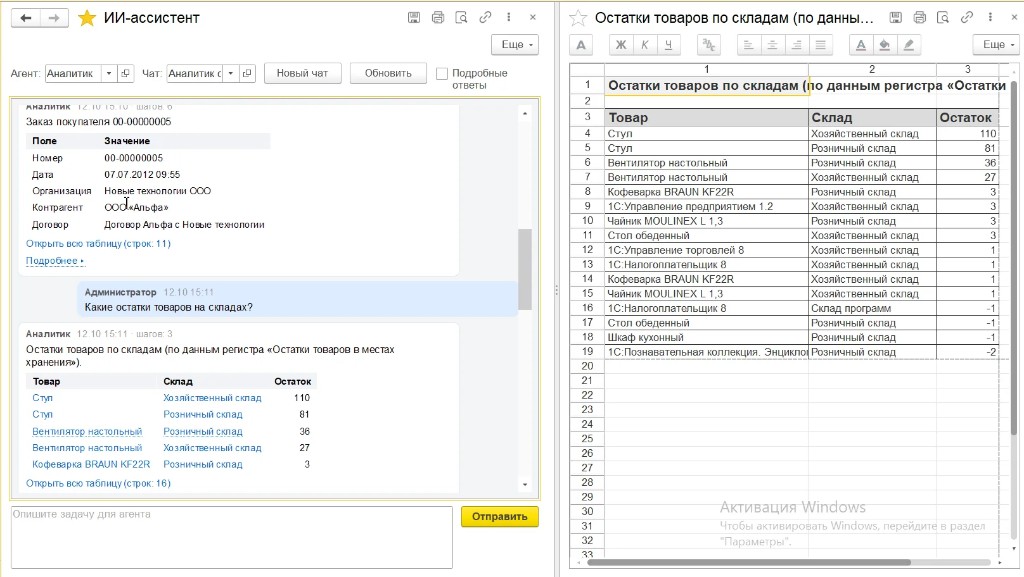Open the full table link with 11 rows
The height and width of the screenshot is (577, 1024).
point(98,243)
